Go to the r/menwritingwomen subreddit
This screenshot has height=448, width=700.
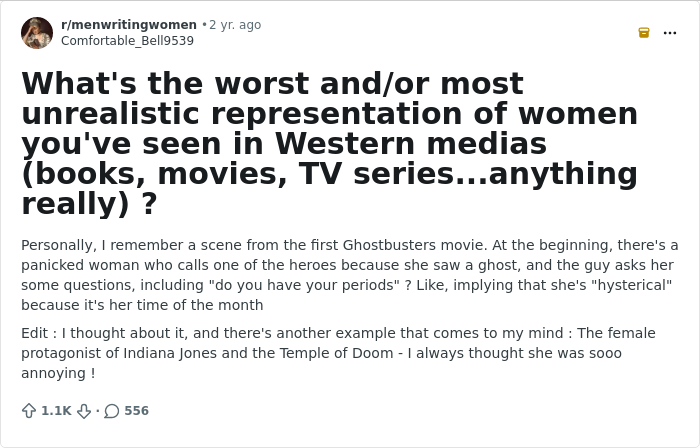129,25
